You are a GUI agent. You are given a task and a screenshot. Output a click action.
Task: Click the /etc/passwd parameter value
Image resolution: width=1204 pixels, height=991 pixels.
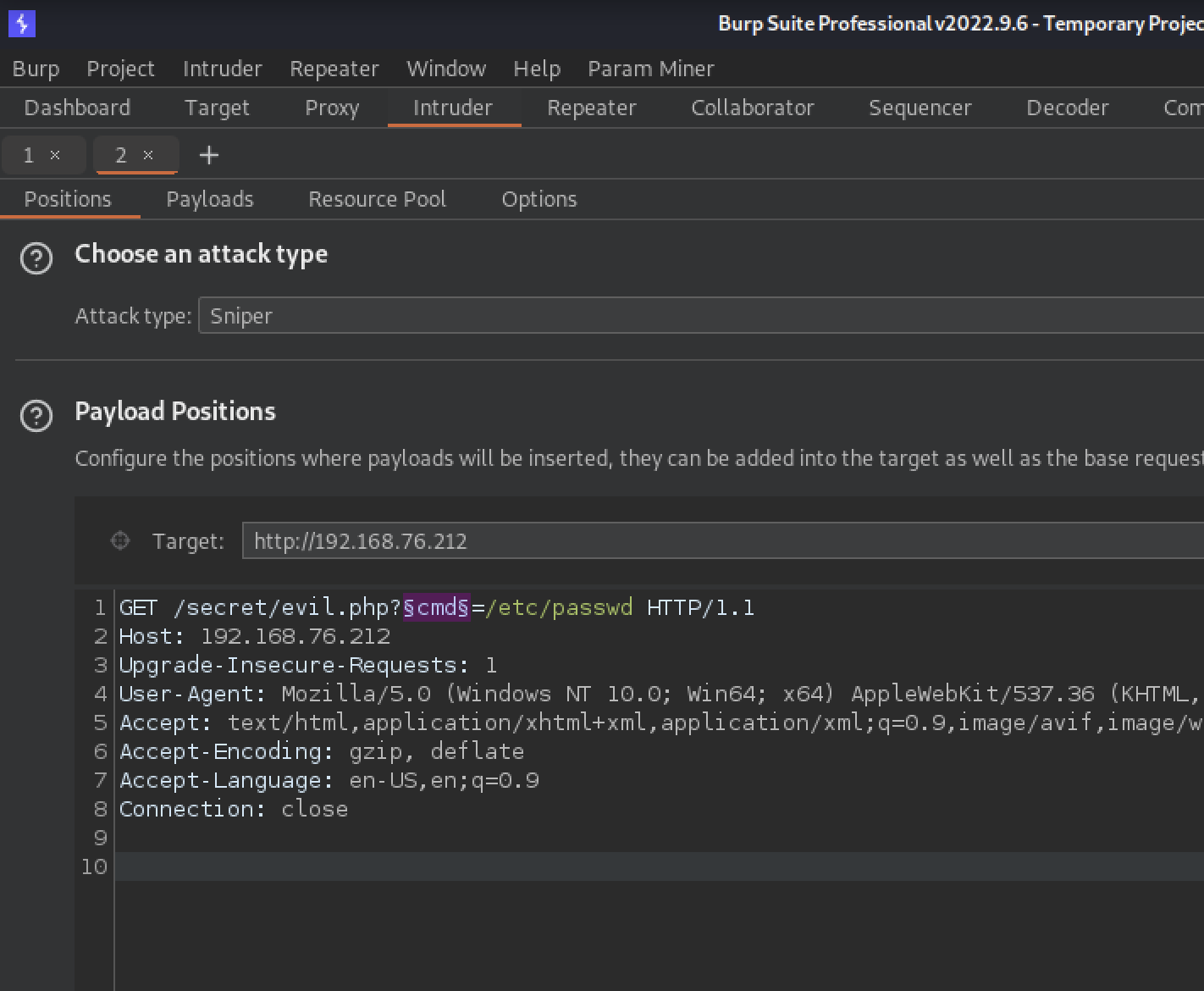click(x=559, y=608)
